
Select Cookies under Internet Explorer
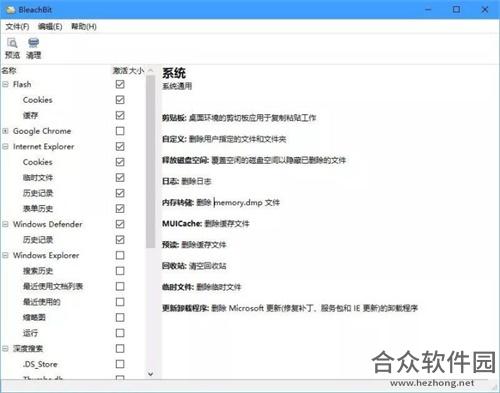click(38, 162)
